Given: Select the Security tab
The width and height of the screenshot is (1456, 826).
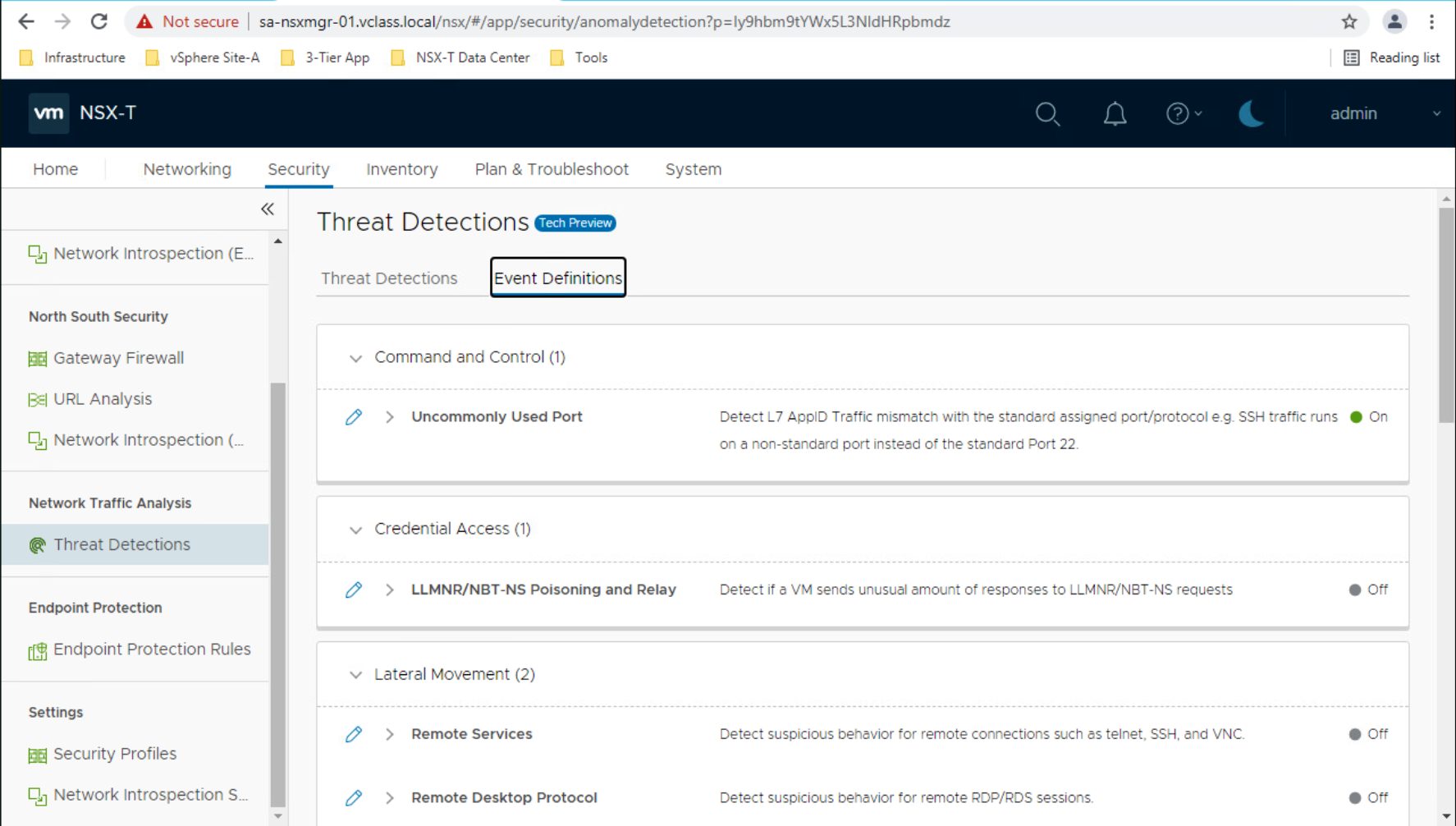Looking at the screenshot, I should (299, 169).
